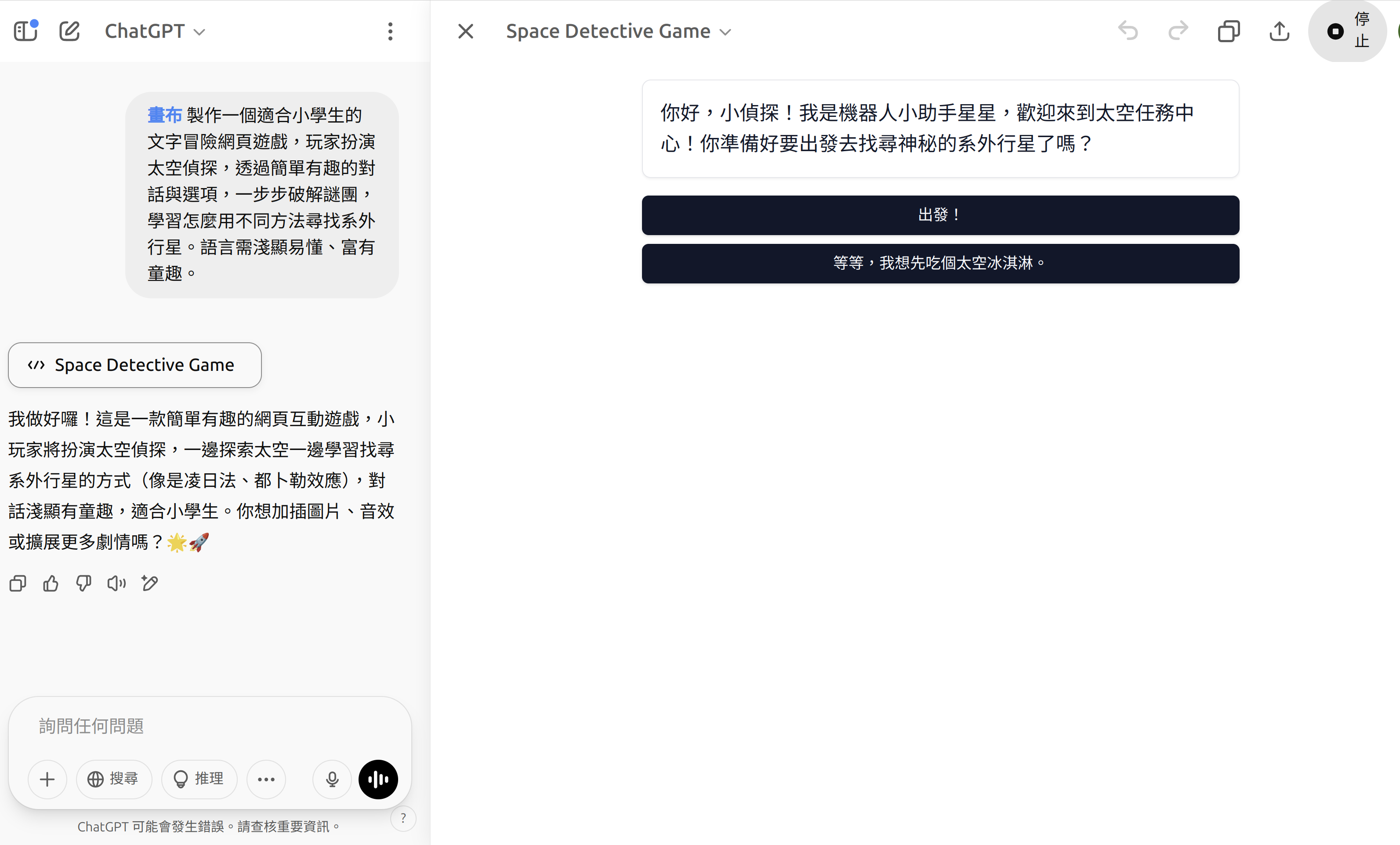The height and width of the screenshot is (845, 1400).
Task: Choose the 太空冰淇淋 game option
Action: tap(940, 263)
